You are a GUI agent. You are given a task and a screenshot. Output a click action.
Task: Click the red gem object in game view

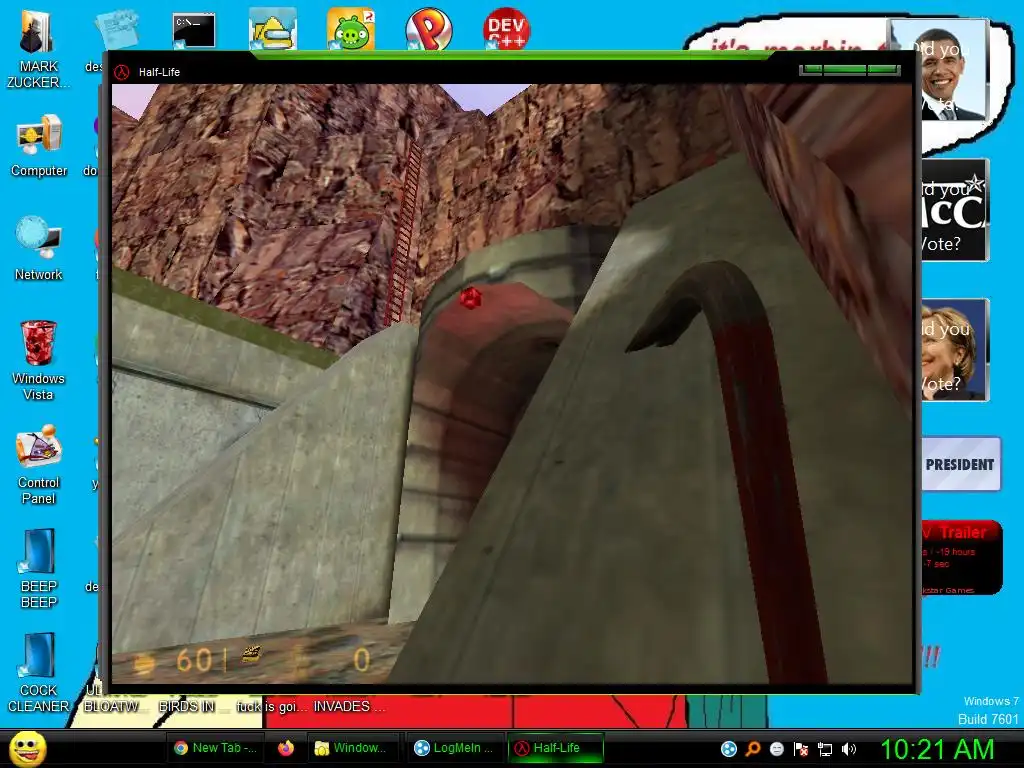click(x=470, y=298)
